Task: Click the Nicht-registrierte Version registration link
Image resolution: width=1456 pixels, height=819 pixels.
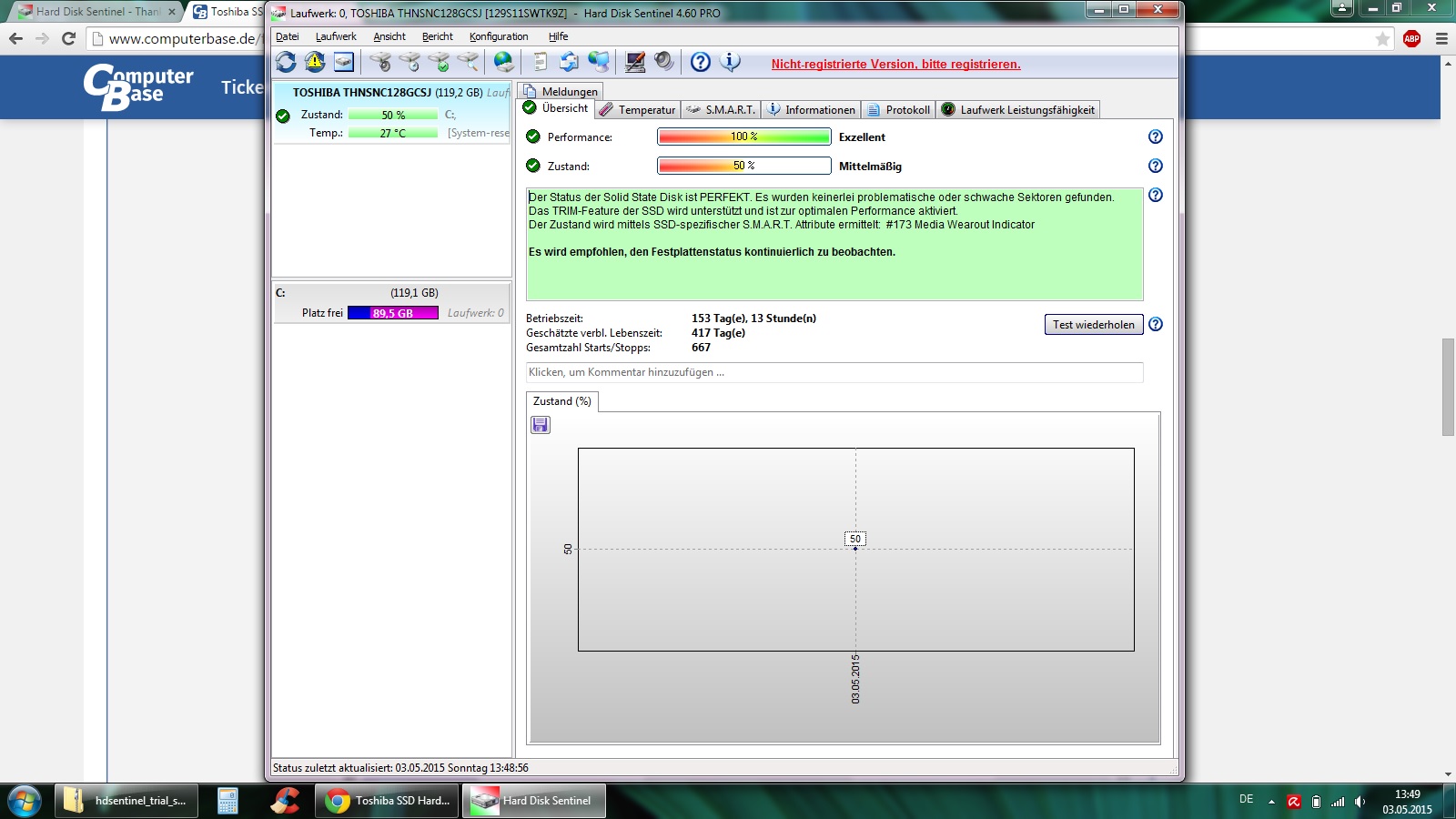Action: click(896, 64)
